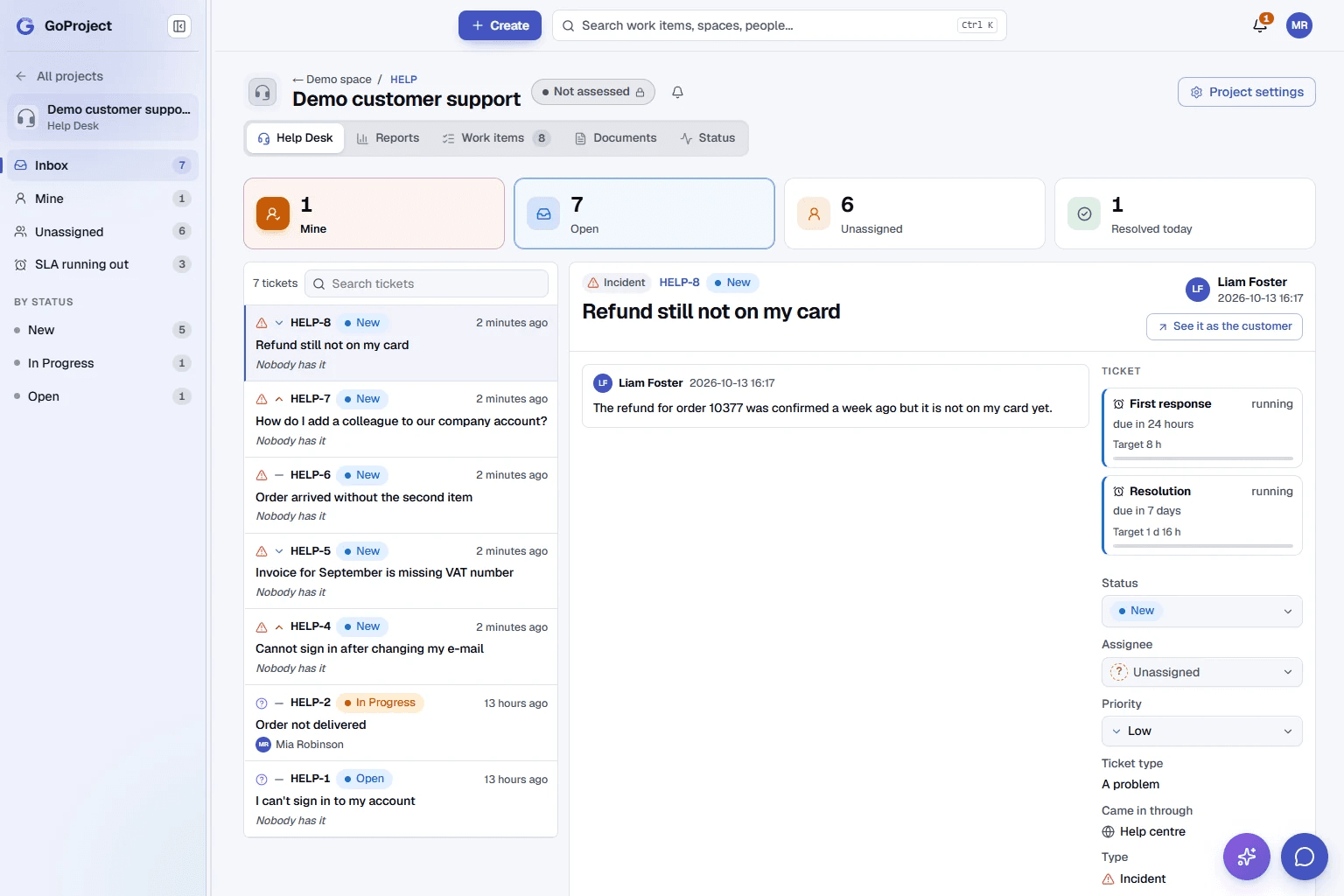This screenshot has height=896, width=1344.
Task: Click the Open card inbox icon
Action: click(x=543, y=213)
